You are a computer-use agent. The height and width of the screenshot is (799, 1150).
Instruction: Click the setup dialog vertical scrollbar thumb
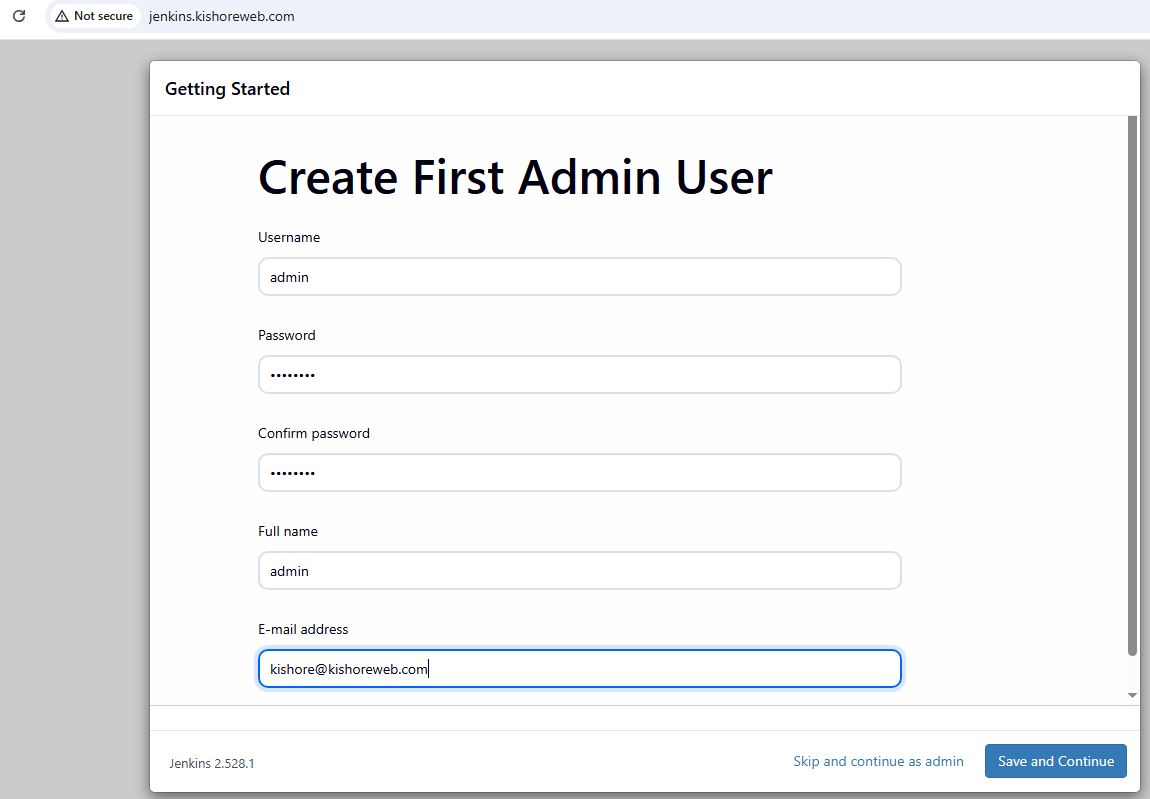pos(1132,385)
